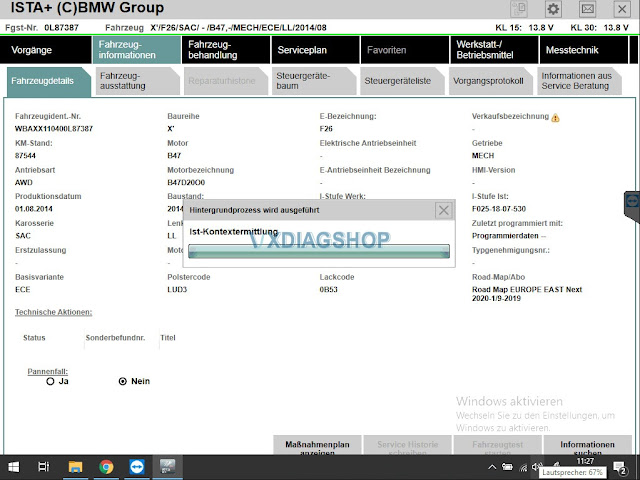Click E-Bezeichnung value F26
Viewport: 640px width, 480px height.
[x=326, y=129]
